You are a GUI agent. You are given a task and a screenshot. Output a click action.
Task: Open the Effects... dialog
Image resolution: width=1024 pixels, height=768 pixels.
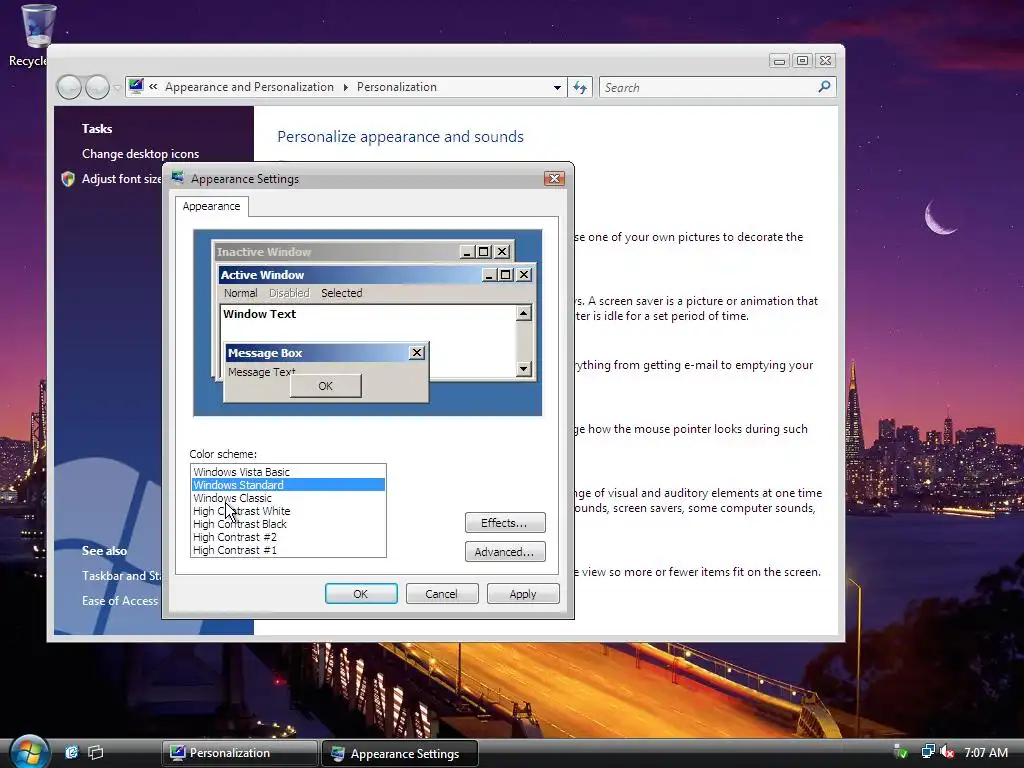pyautogui.click(x=505, y=522)
